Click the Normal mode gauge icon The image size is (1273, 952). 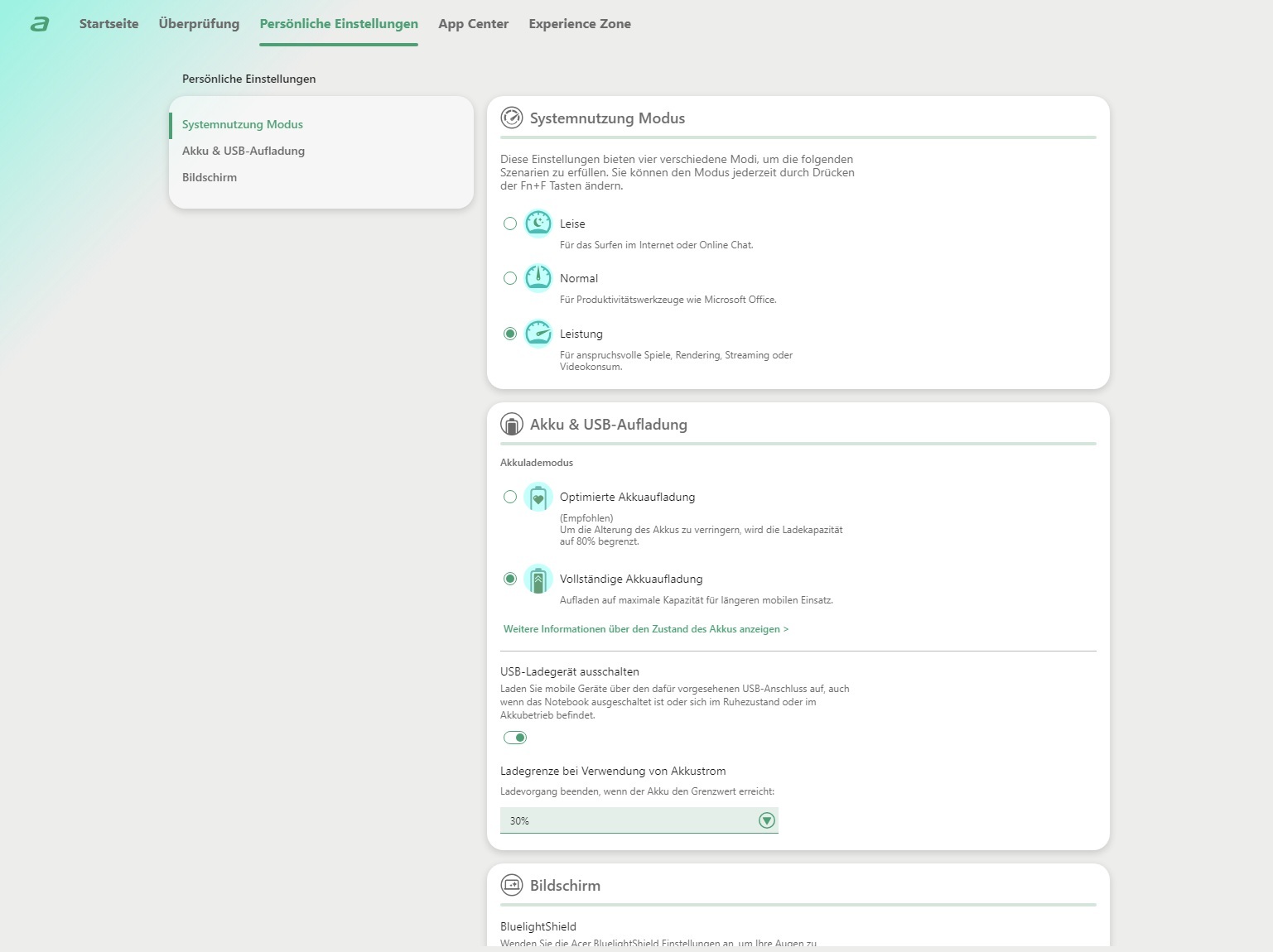click(x=538, y=278)
